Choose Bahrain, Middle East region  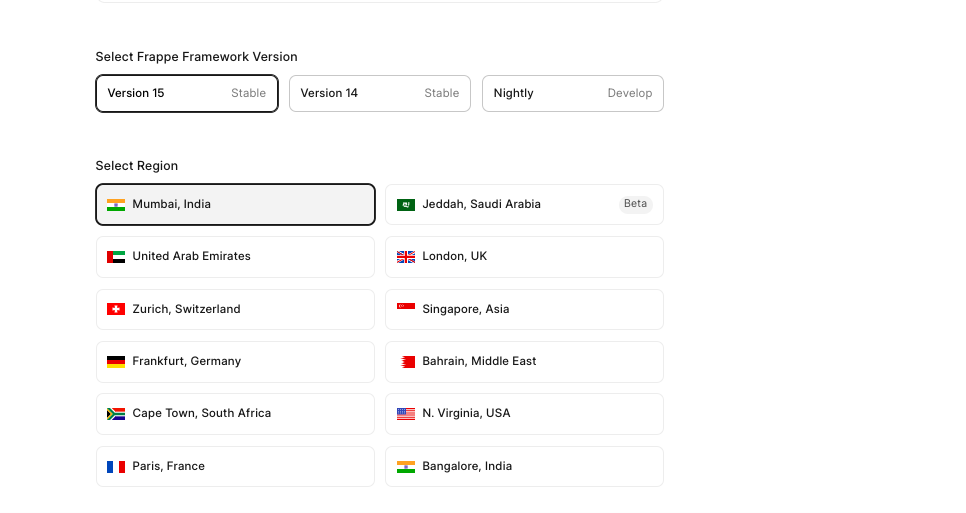click(x=524, y=361)
